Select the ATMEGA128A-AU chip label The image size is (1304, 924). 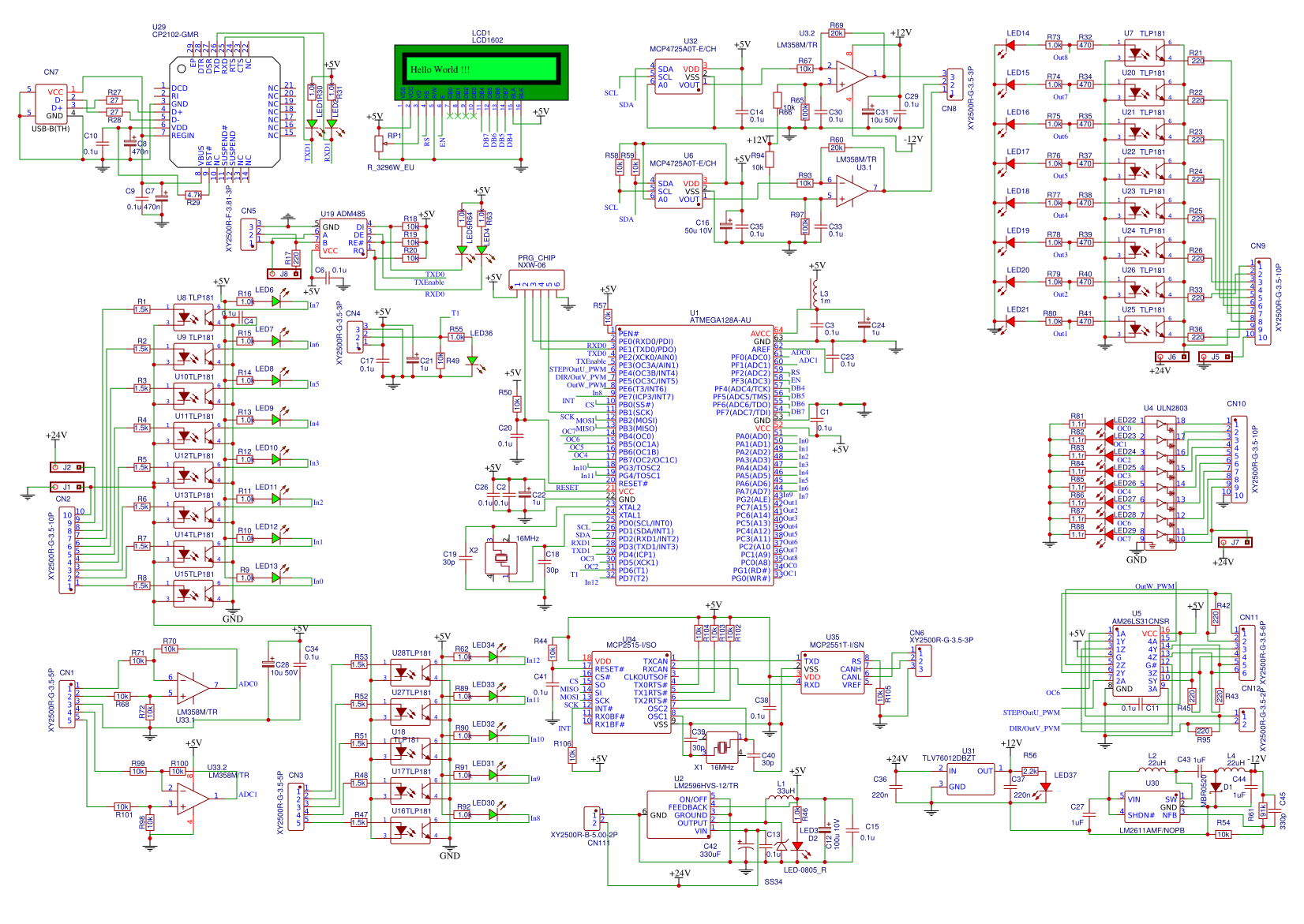pyautogui.click(x=721, y=320)
